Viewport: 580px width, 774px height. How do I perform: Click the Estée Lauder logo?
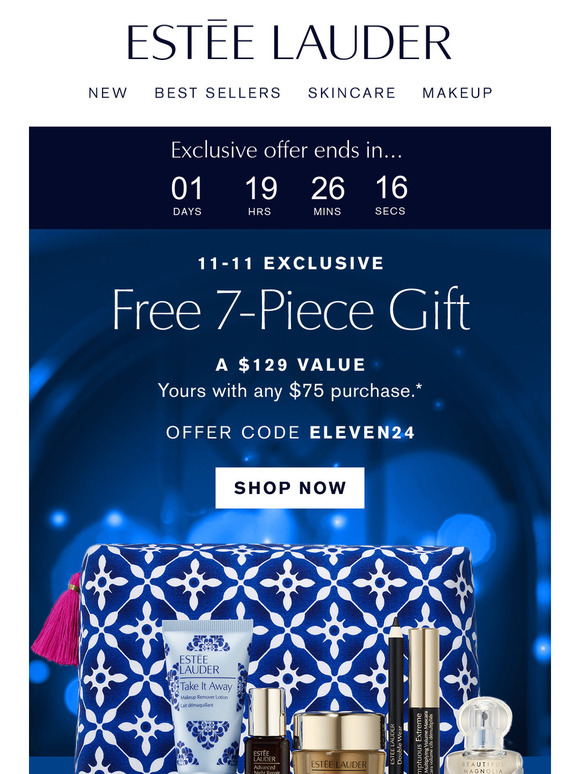point(289,40)
